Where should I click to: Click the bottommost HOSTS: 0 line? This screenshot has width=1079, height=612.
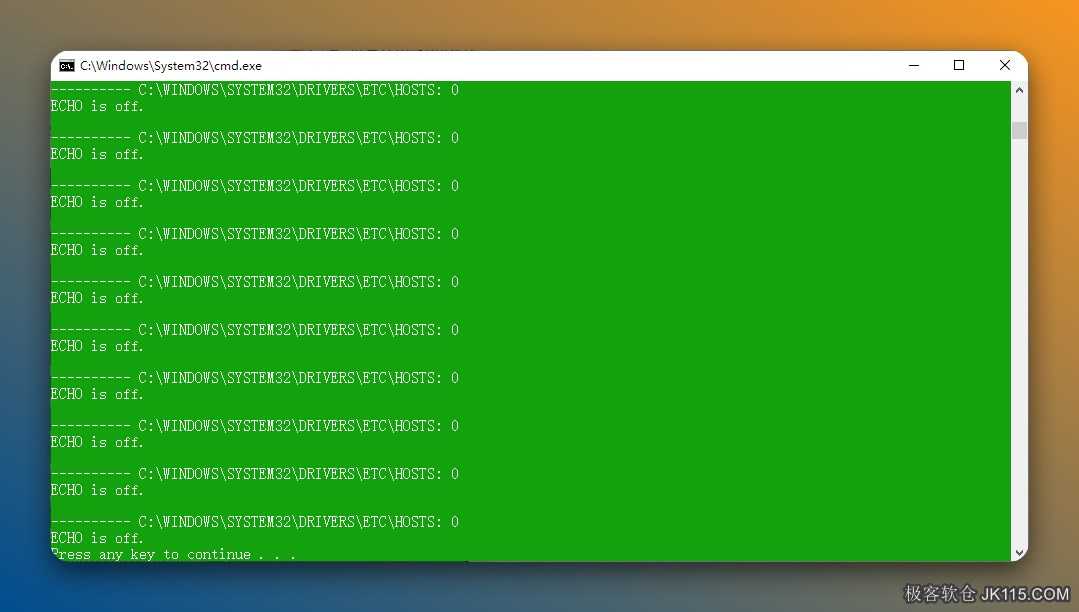(x=255, y=522)
